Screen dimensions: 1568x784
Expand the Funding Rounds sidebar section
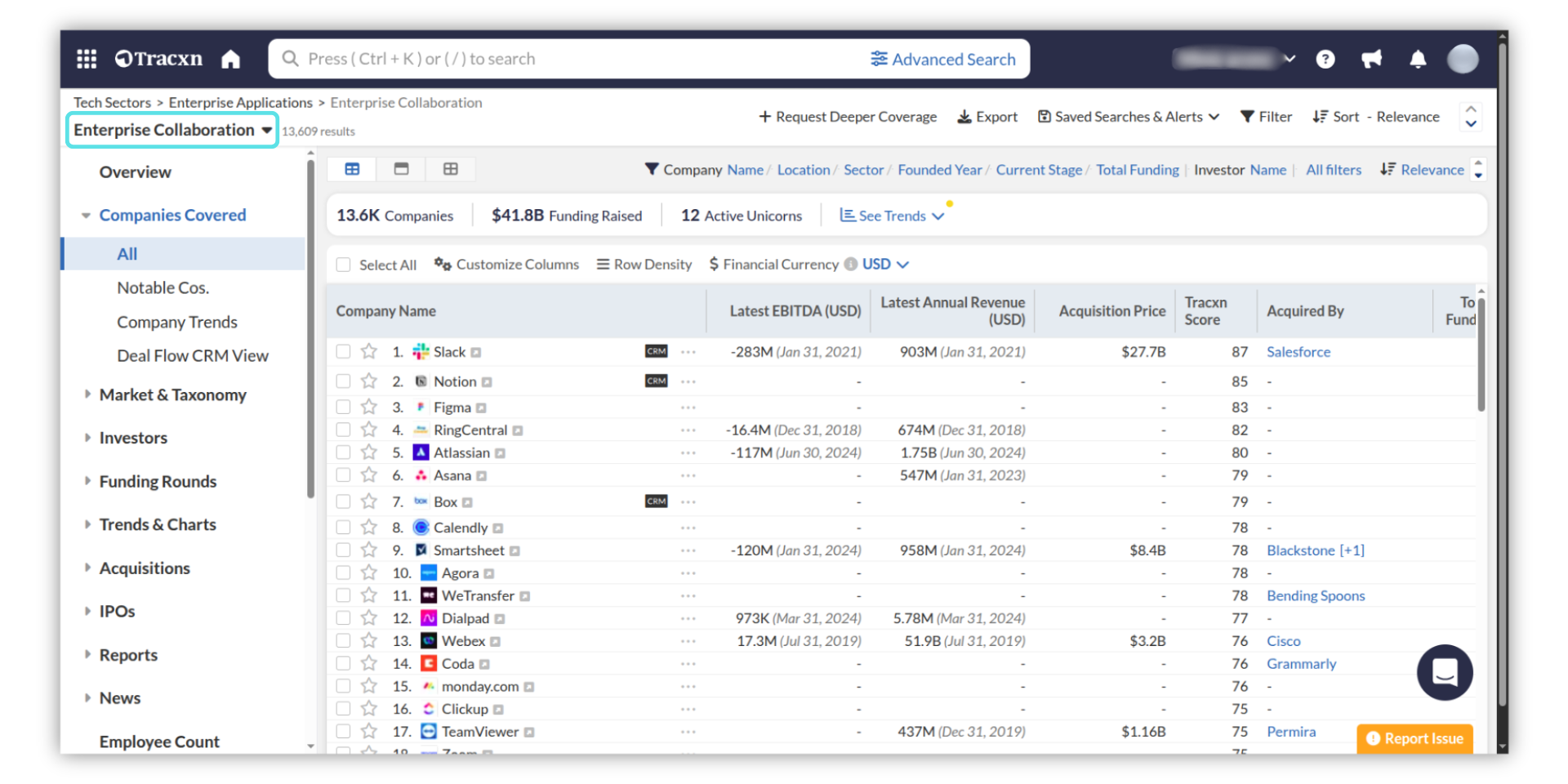[x=158, y=482]
